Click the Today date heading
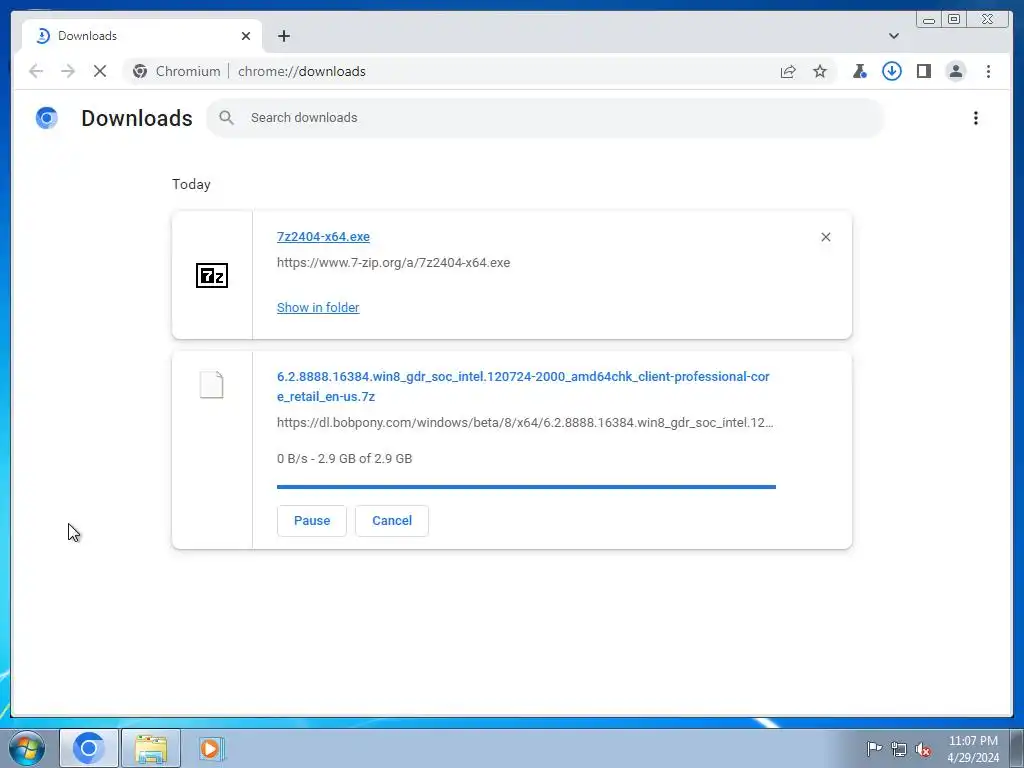 click(x=191, y=184)
